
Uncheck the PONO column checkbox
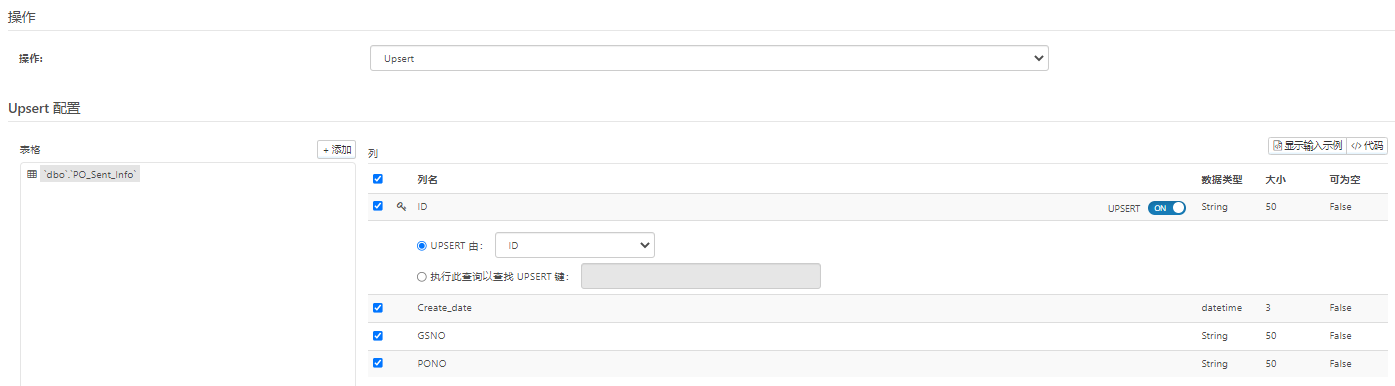[378, 363]
